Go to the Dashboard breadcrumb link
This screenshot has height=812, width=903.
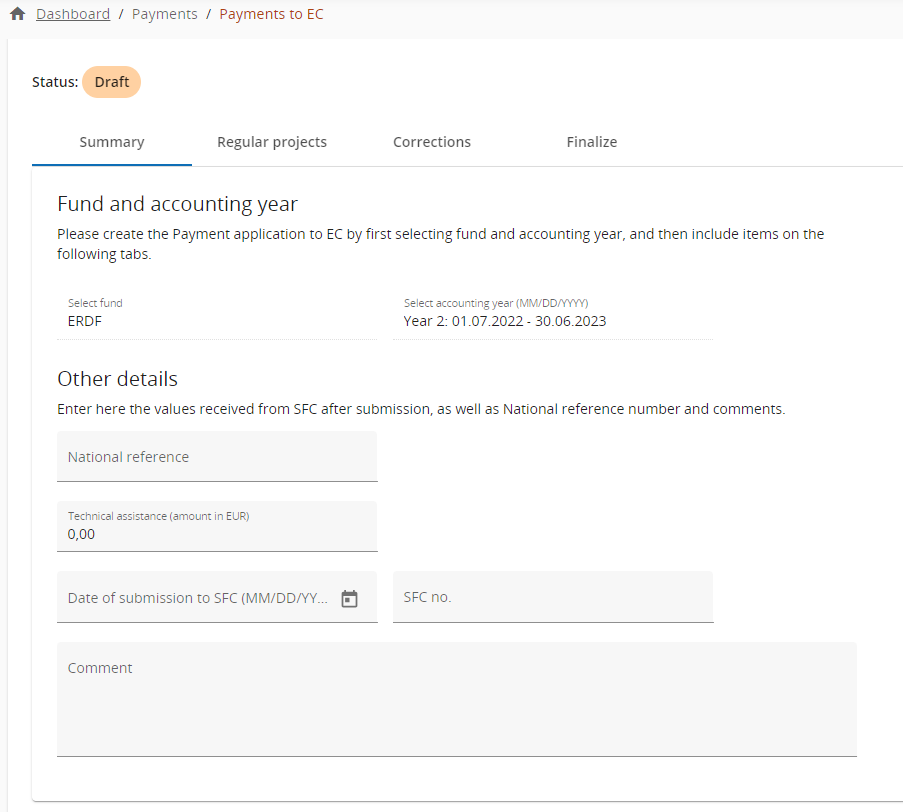tap(73, 14)
